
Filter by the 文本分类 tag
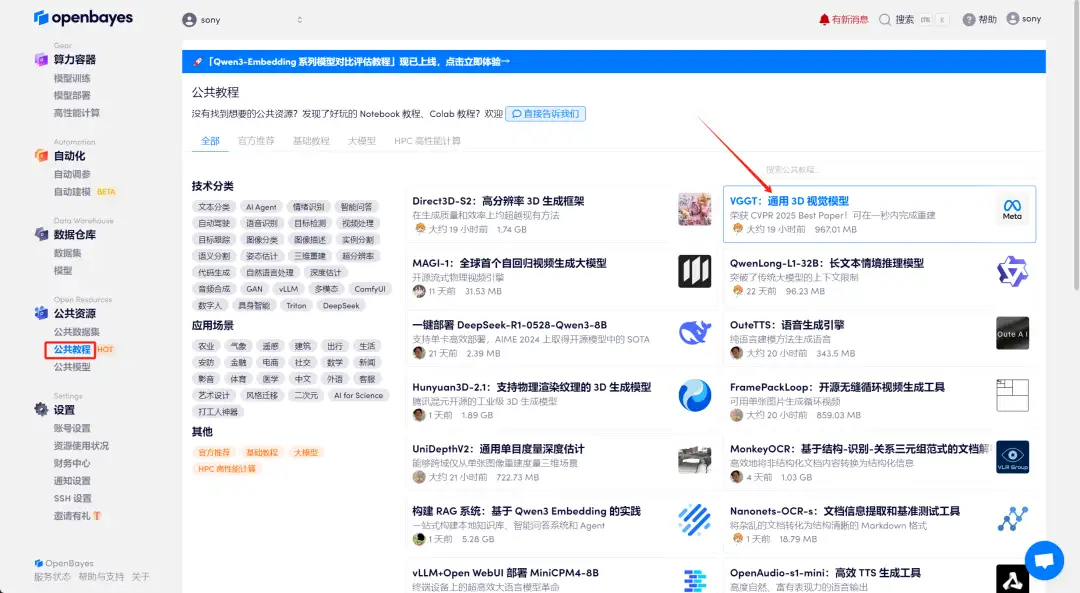point(214,207)
